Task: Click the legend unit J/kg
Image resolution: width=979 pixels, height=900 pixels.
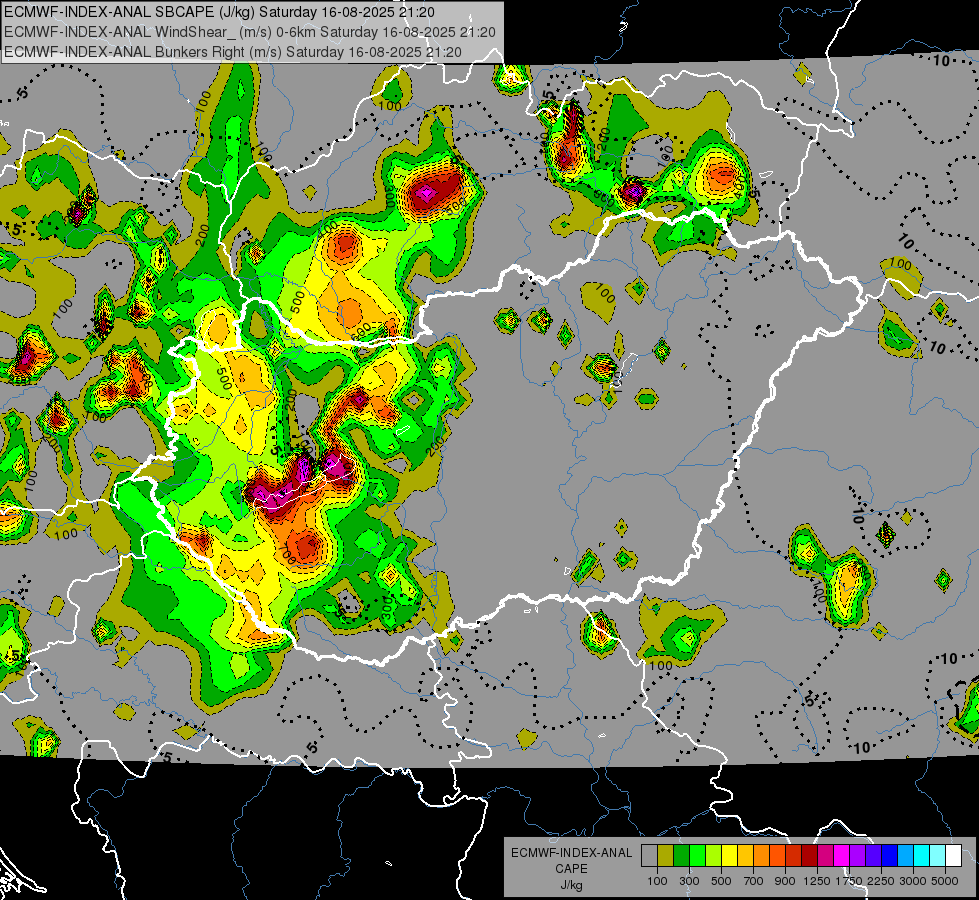Action: [571, 885]
